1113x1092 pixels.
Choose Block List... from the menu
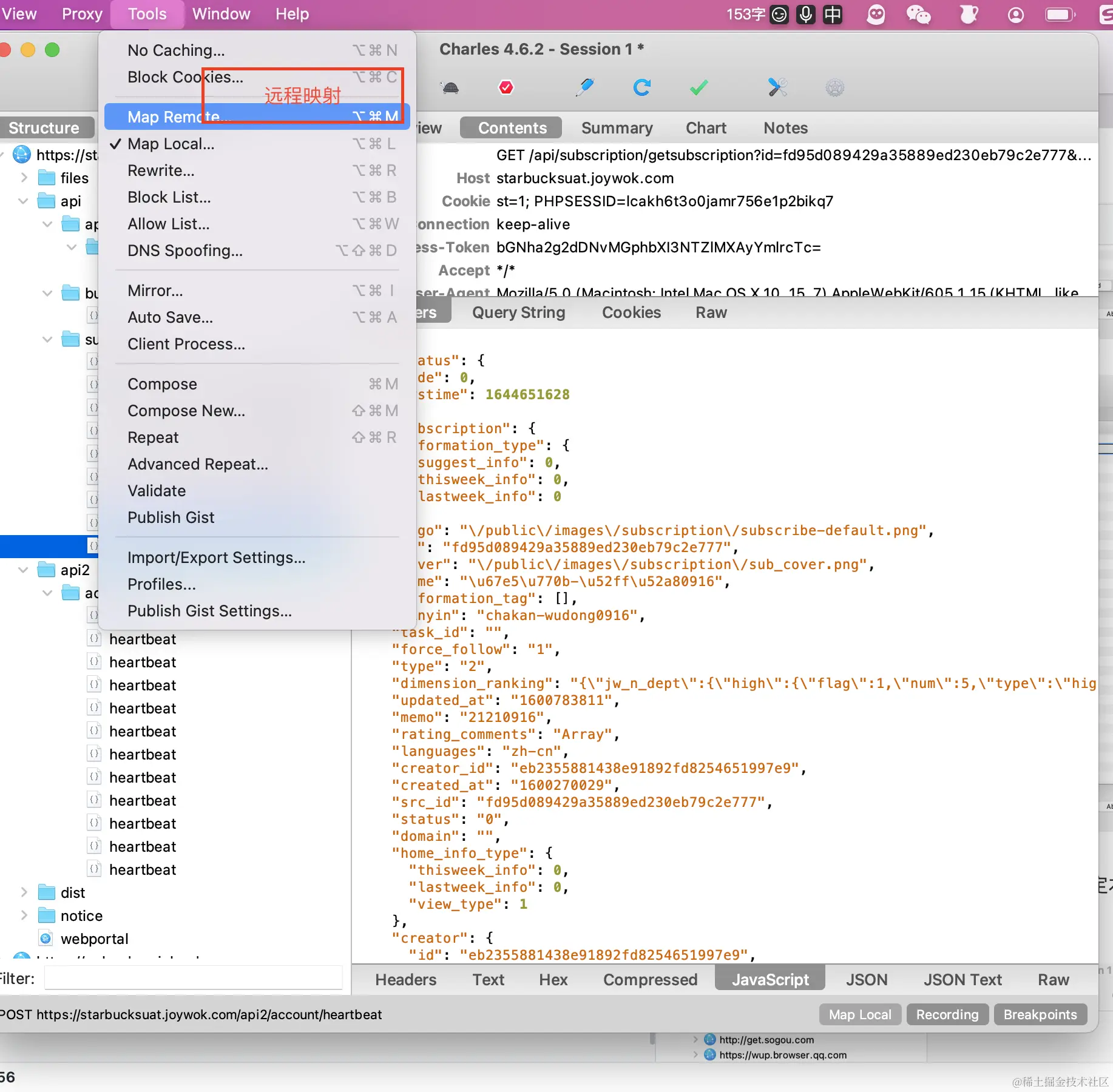click(257, 197)
